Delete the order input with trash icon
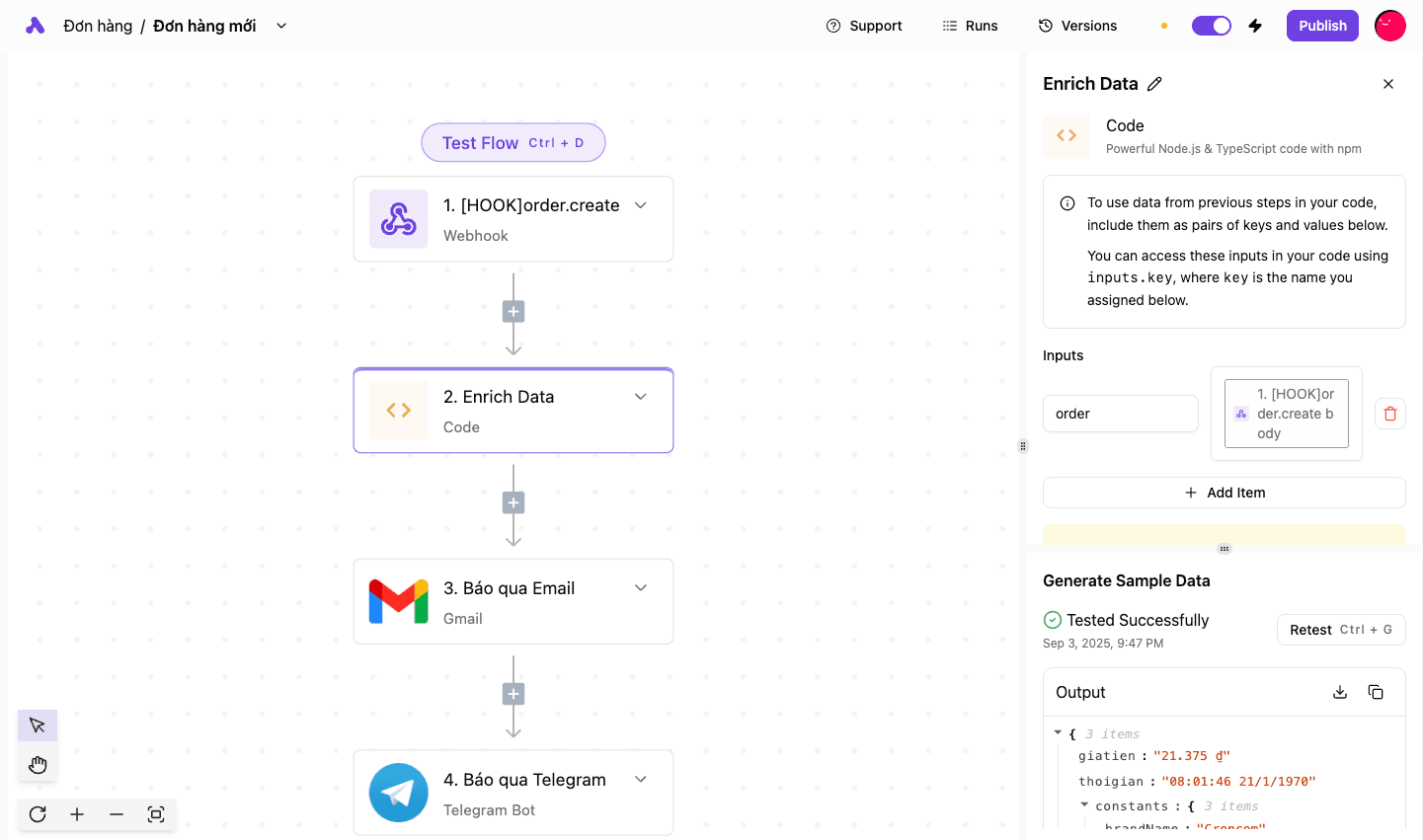 tap(1390, 414)
